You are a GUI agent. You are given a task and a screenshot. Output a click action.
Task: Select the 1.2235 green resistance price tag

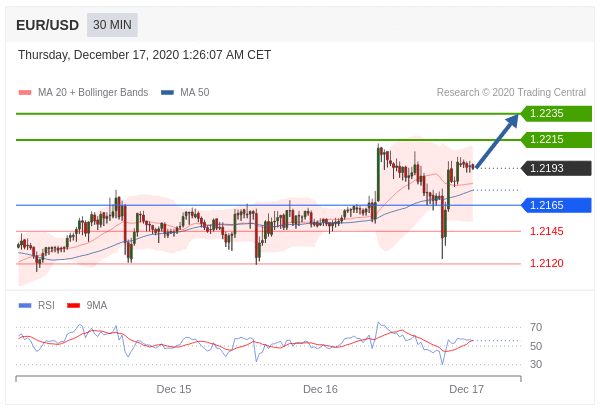pos(557,113)
